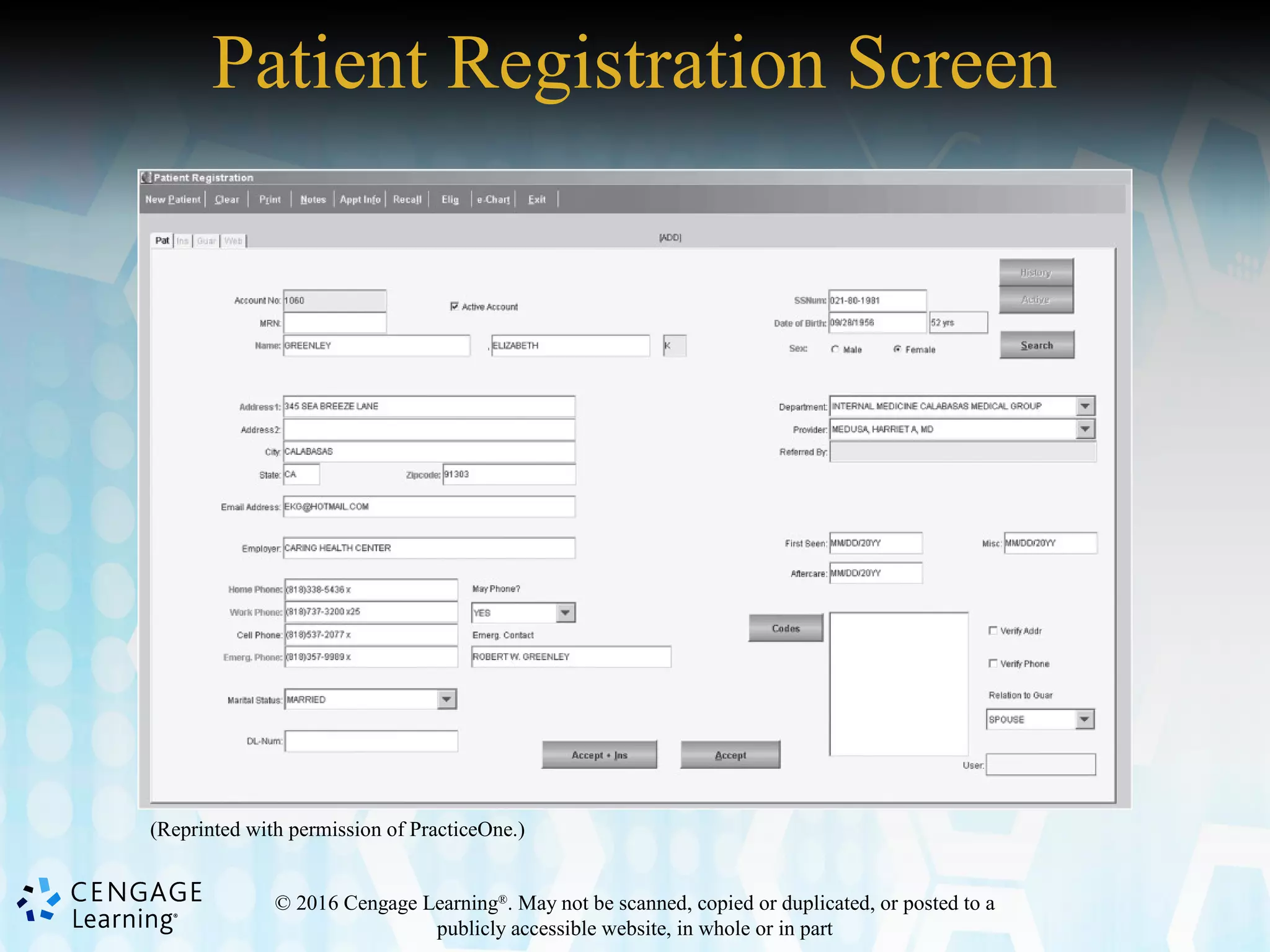Click the State field
Image resolution: width=1270 pixels, height=952 pixels.
(x=301, y=475)
